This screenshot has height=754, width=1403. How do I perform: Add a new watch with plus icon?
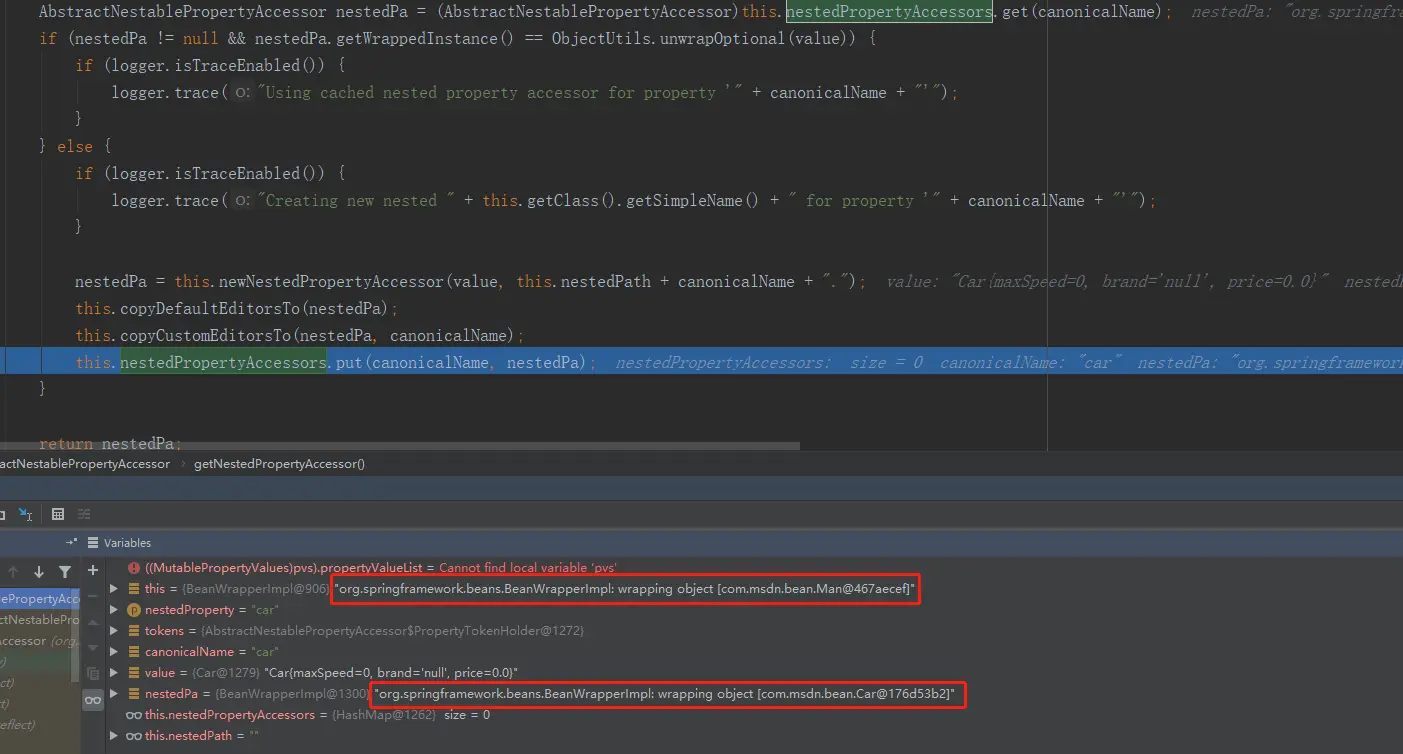pyautogui.click(x=93, y=570)
